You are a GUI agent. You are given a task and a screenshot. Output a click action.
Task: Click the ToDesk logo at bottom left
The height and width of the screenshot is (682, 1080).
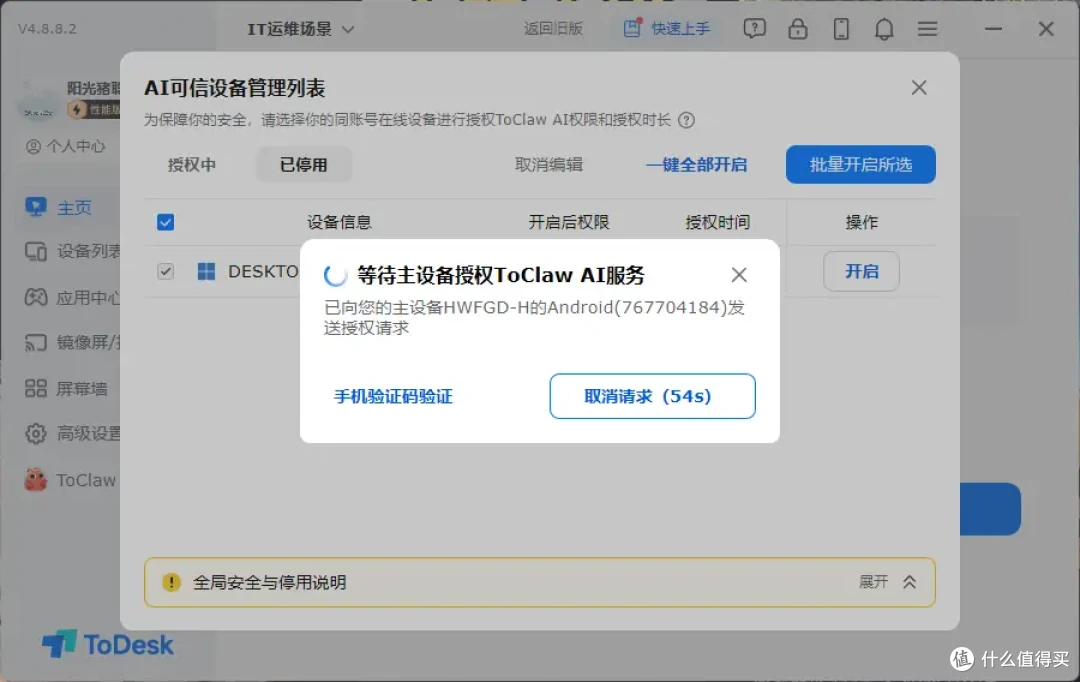108,644
